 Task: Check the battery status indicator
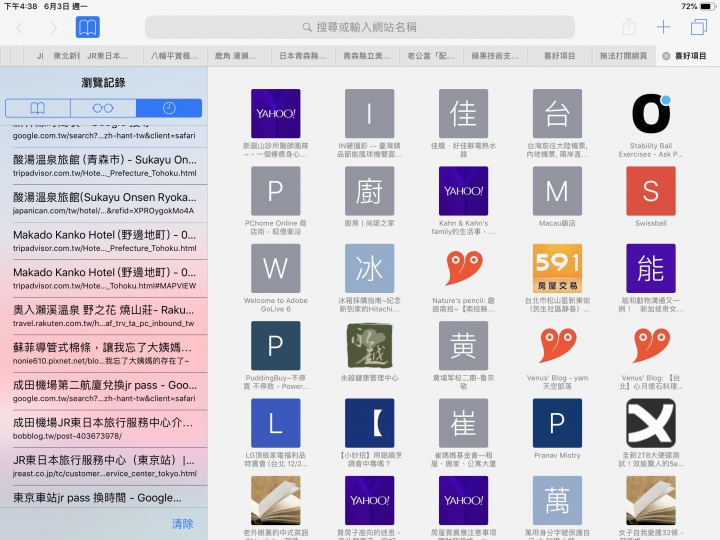coord(707,6)
